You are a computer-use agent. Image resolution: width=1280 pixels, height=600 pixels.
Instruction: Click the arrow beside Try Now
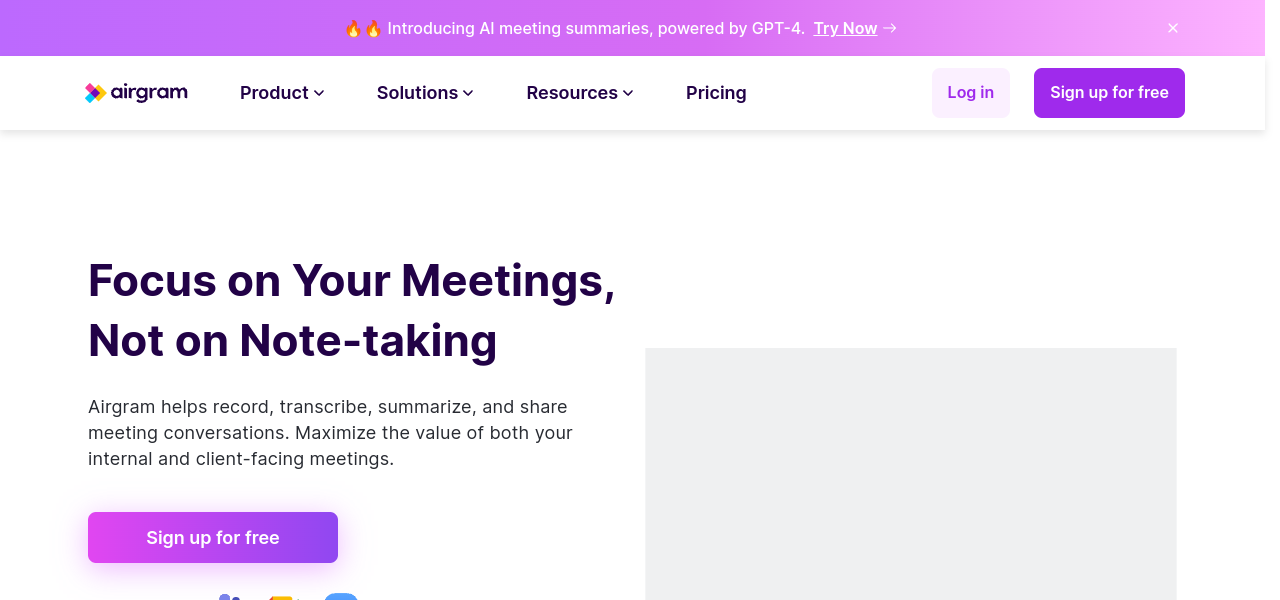[x=890, y=28]
